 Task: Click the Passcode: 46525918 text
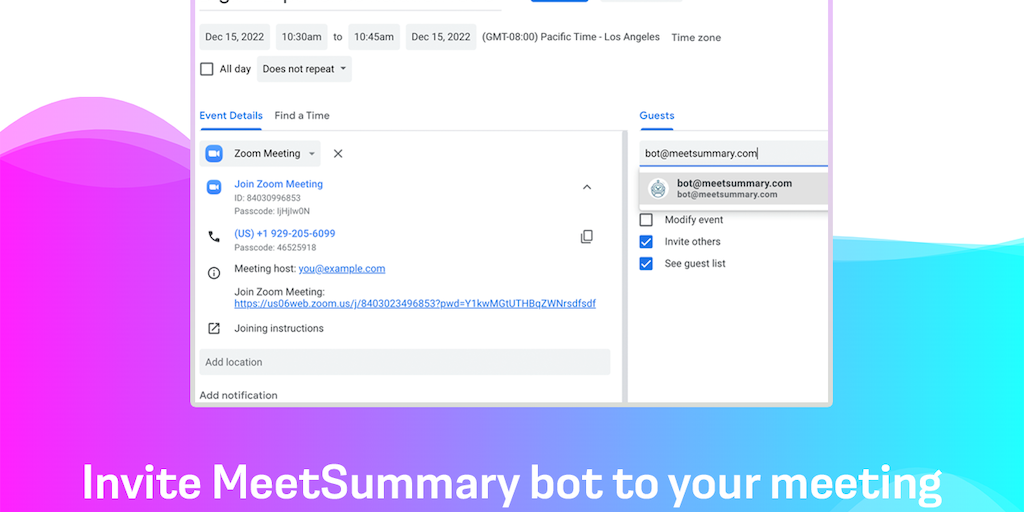pos(276,248)
